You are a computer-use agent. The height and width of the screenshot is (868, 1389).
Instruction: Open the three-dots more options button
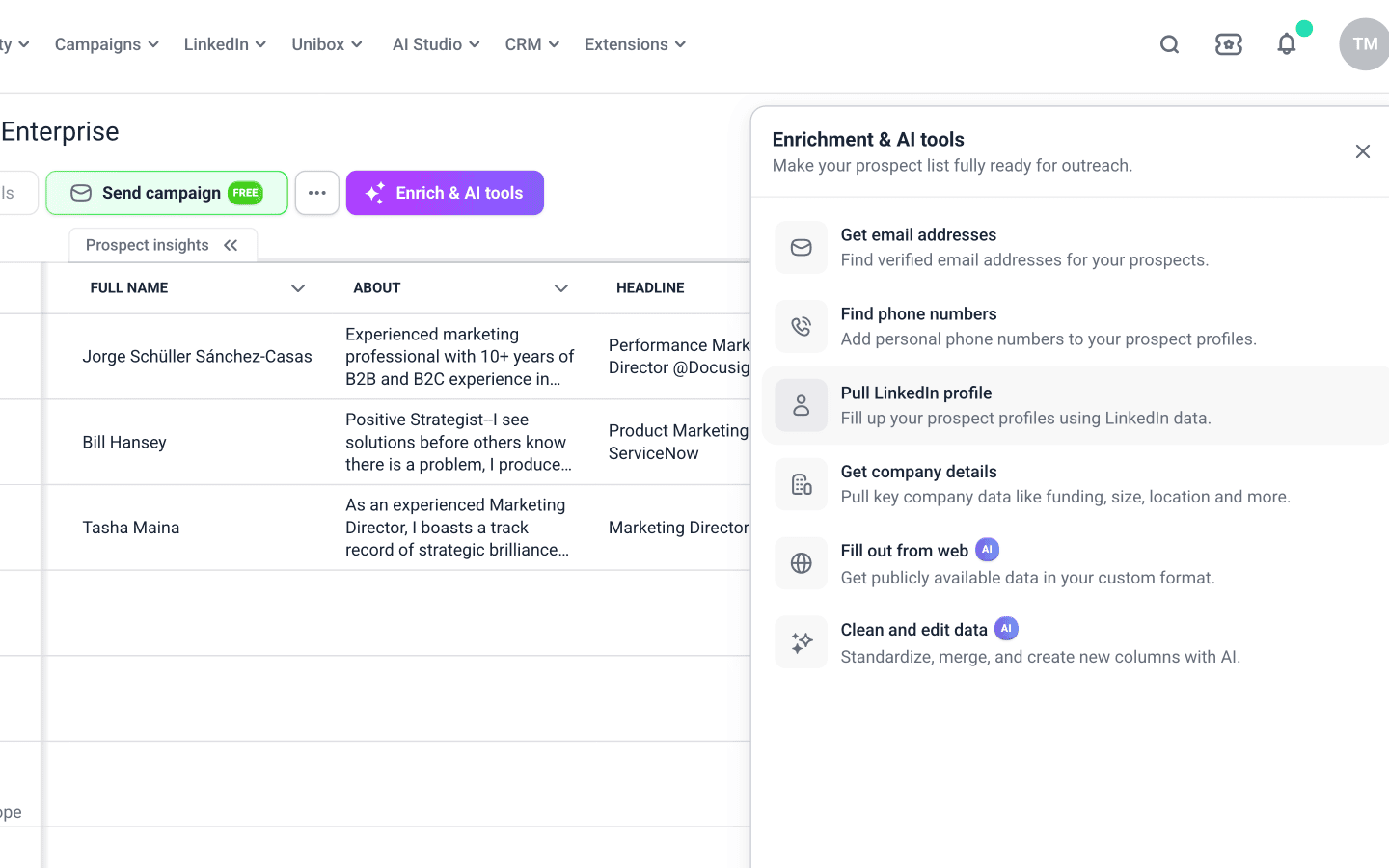tap(317, 193)
